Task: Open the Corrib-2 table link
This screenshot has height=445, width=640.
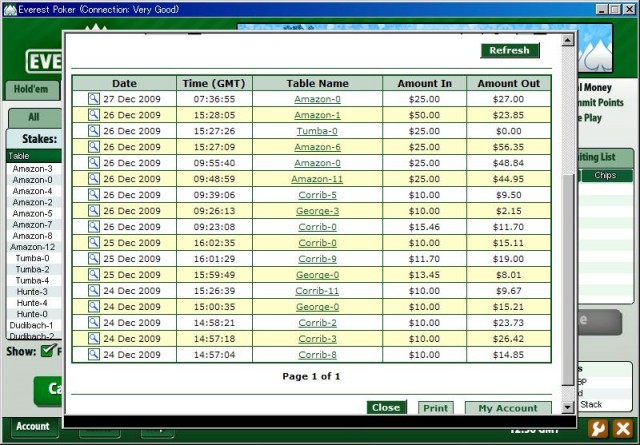Action: click(318, 323)
